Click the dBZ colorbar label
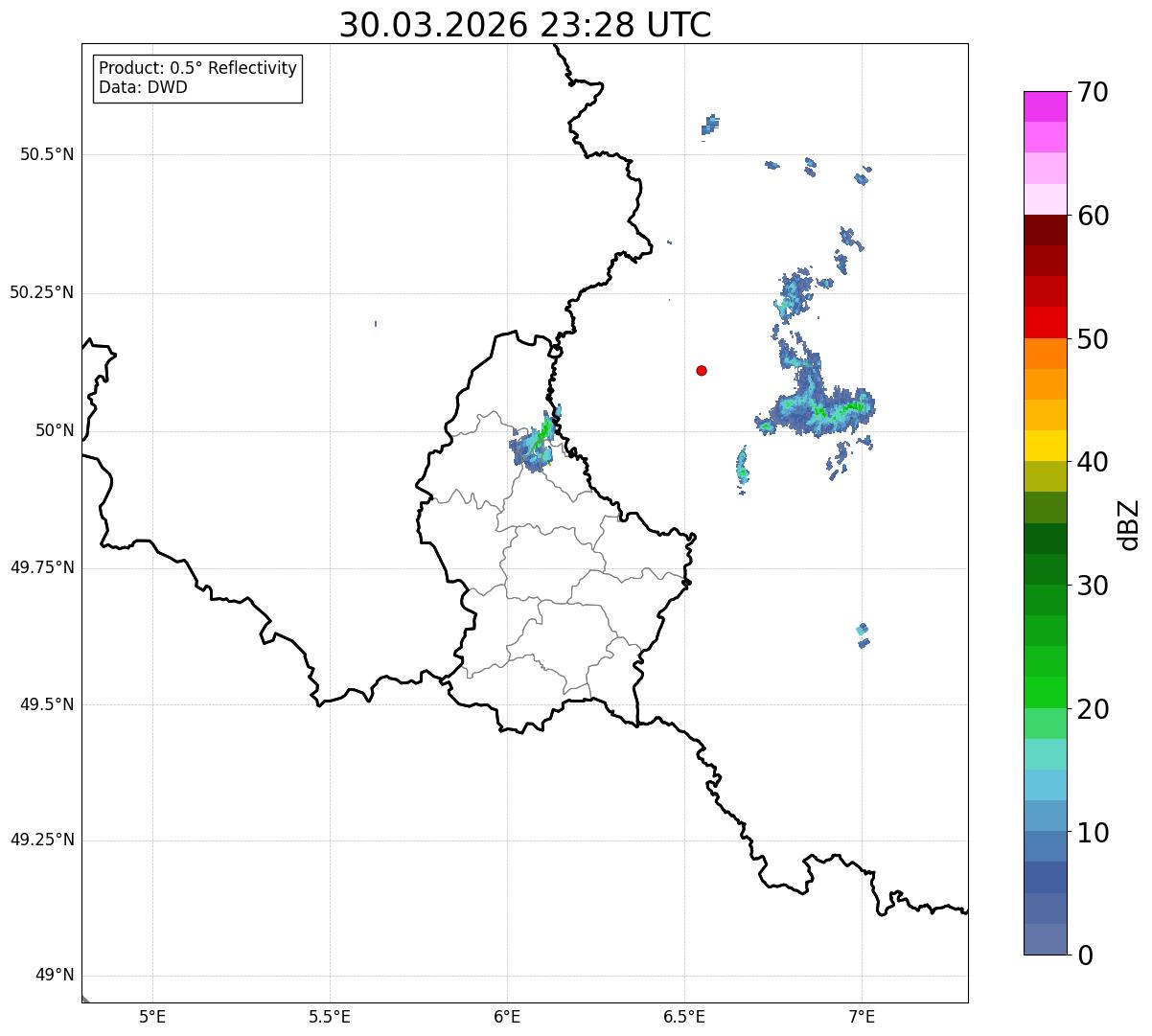The width and height of the screenshot is (1152, 1036). click(1130, 524)
